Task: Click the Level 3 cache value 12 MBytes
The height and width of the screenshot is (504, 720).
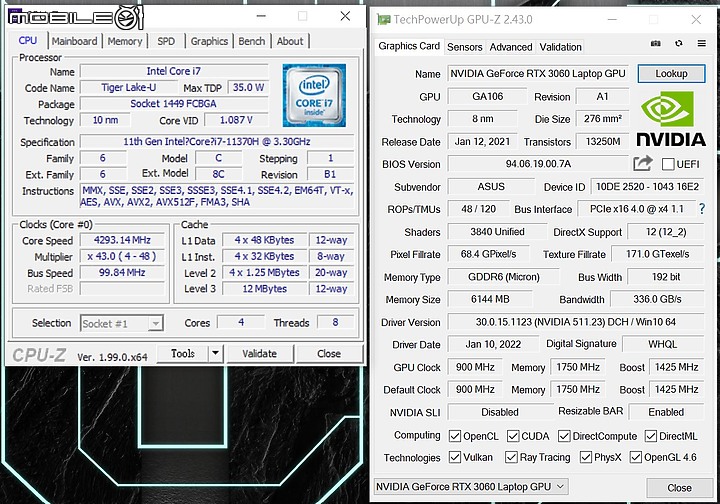Action: click(x=264, y=289)
